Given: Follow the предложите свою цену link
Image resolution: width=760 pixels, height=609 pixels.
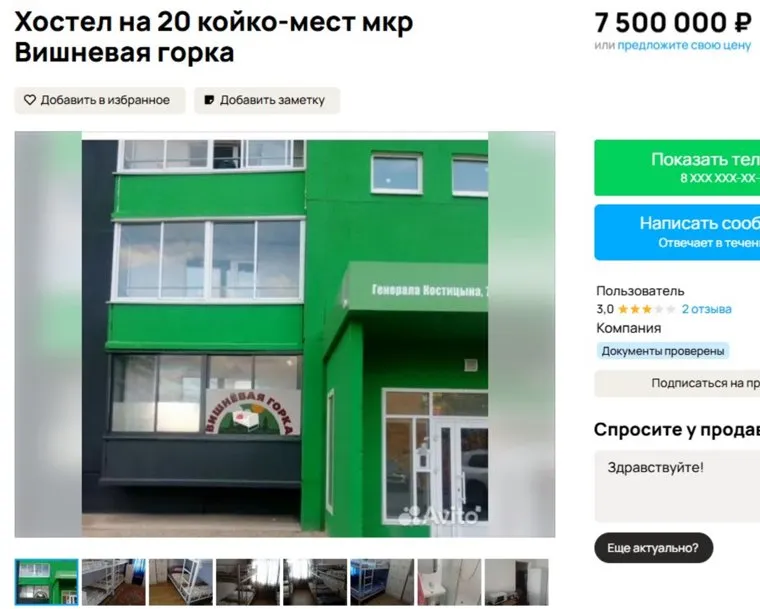Looking at the screenshot, I should pyautogui.click(x=684, y=46).
